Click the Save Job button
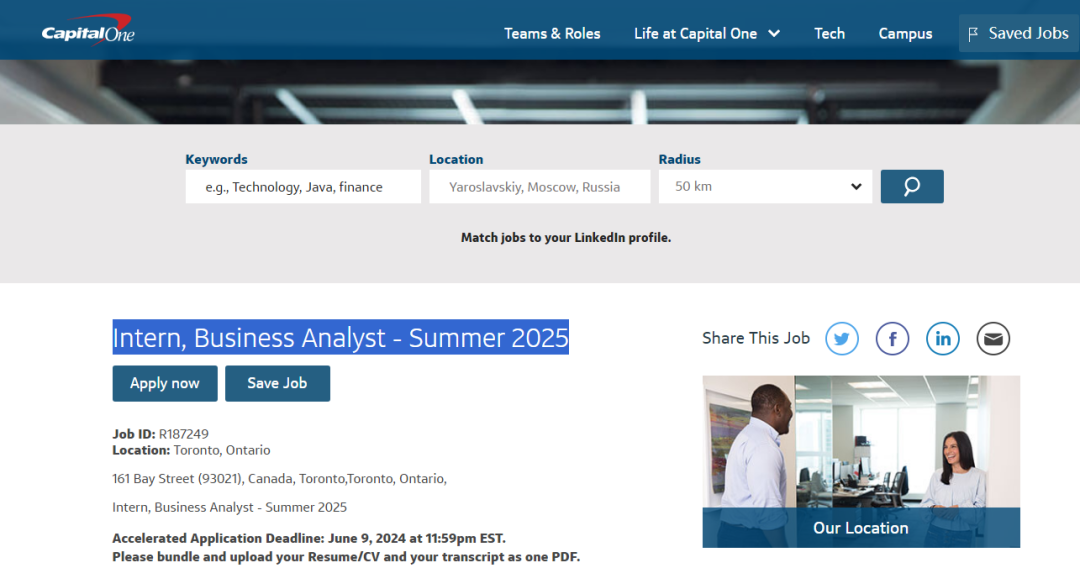This screenshot has width=1080, height=568. click(x=278, y=383)
